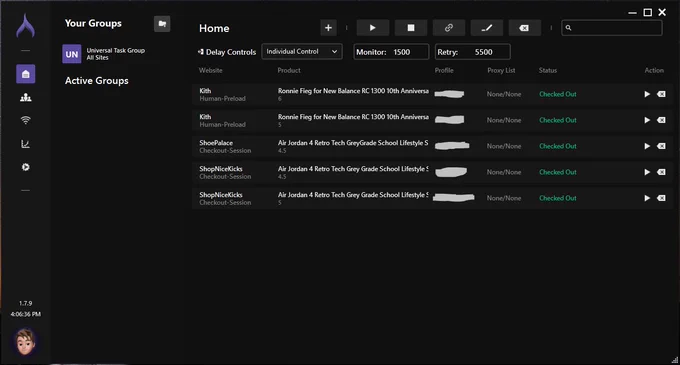This screenshot has height=365, width=680.
Task: Select the Air Jordan 4 ShoePalace product
Action: [x=353, y=143]
